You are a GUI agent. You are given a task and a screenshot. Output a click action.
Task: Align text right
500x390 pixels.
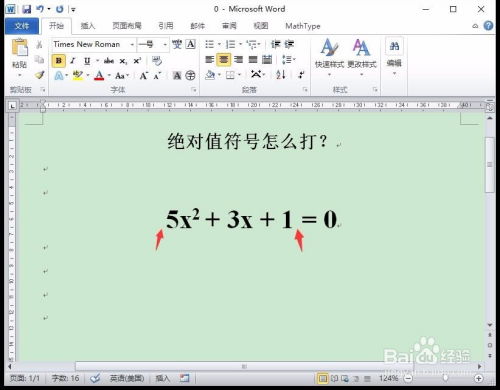(238, 60)
